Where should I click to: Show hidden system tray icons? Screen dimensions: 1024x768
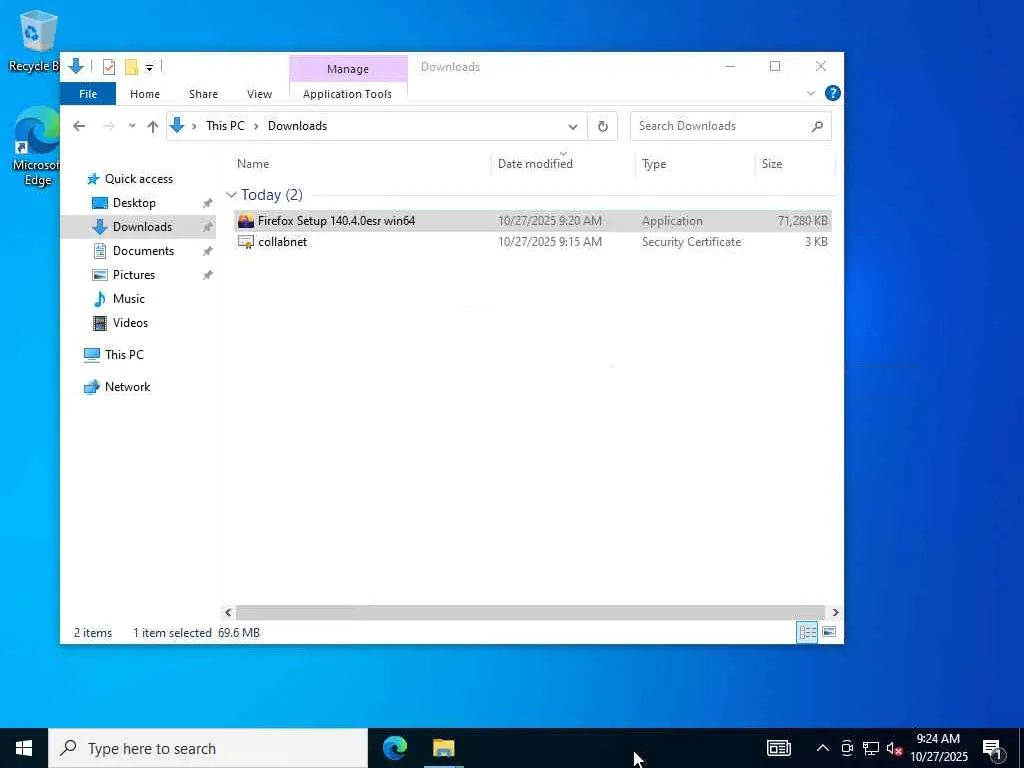[x=823, y=748]
